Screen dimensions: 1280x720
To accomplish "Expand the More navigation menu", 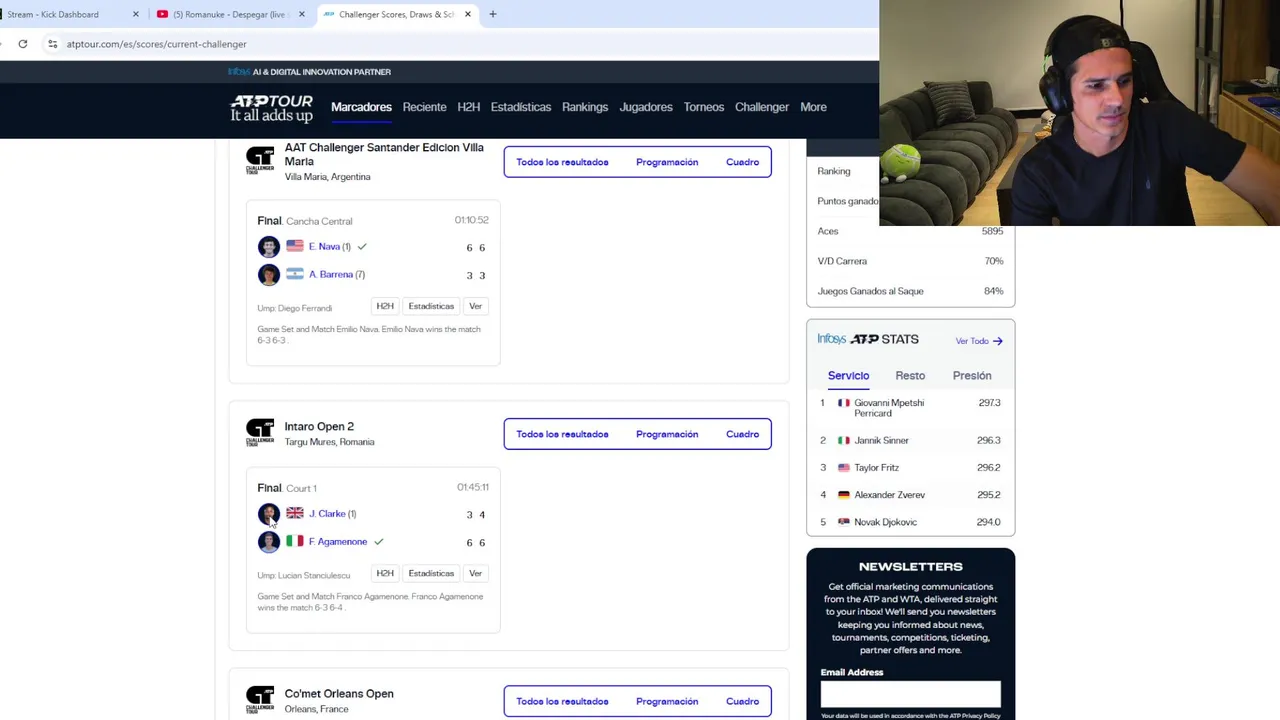I will [813, 107].
